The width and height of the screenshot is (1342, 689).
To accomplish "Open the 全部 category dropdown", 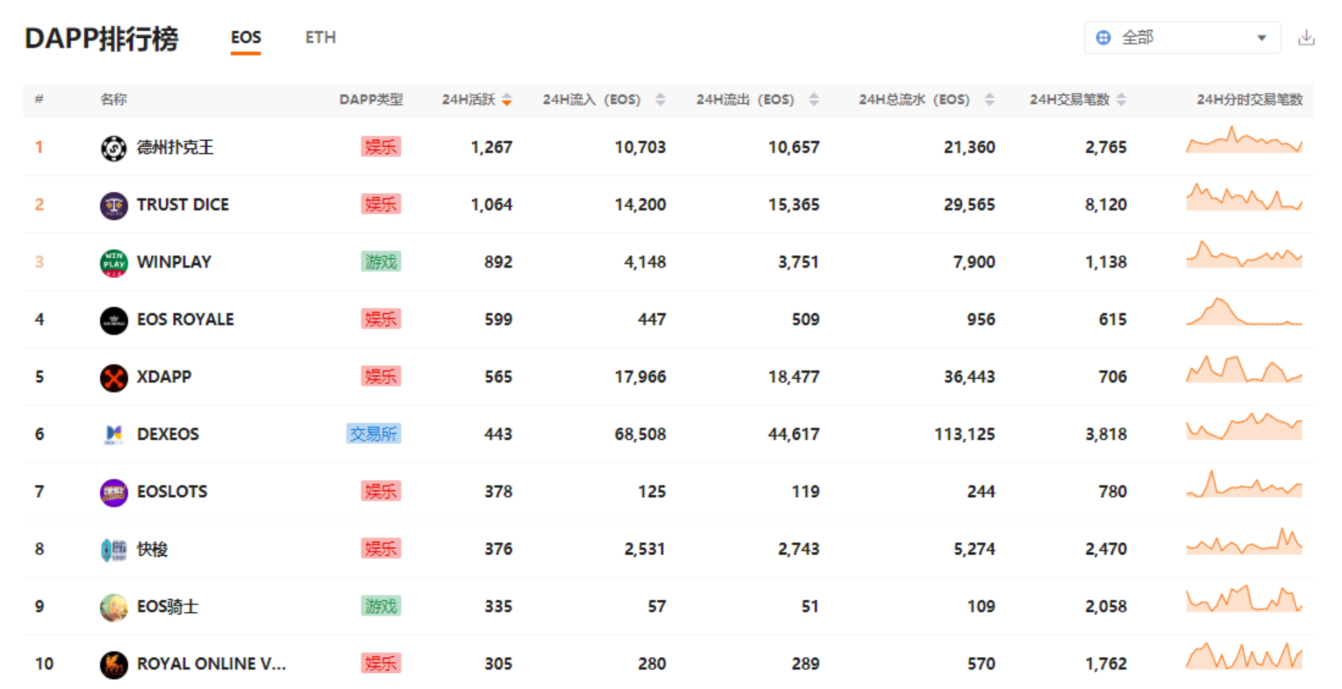I will pyautogui.click(x=1182, y=38).
